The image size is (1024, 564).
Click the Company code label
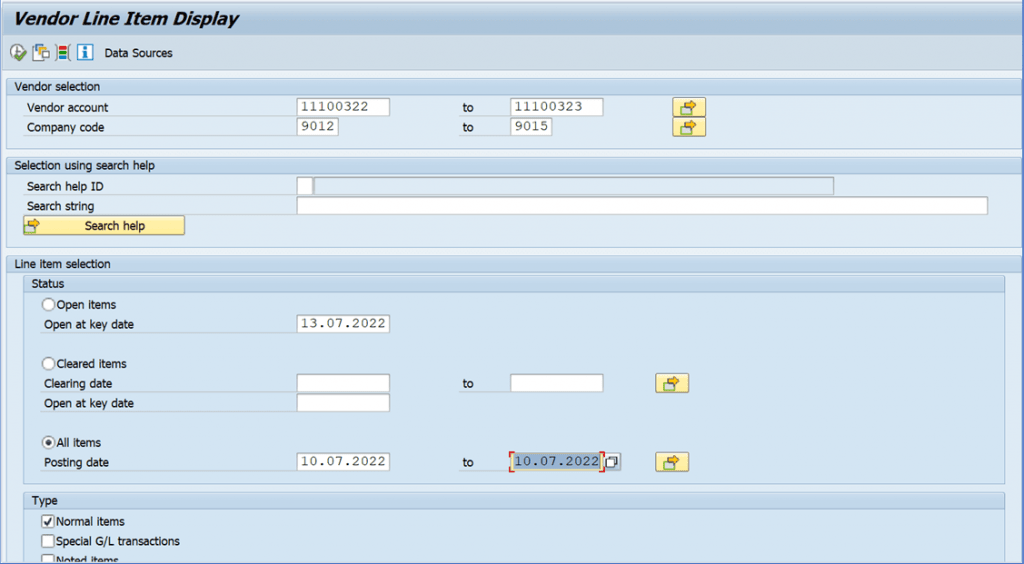pyautogui.click(x=65, y=127)
